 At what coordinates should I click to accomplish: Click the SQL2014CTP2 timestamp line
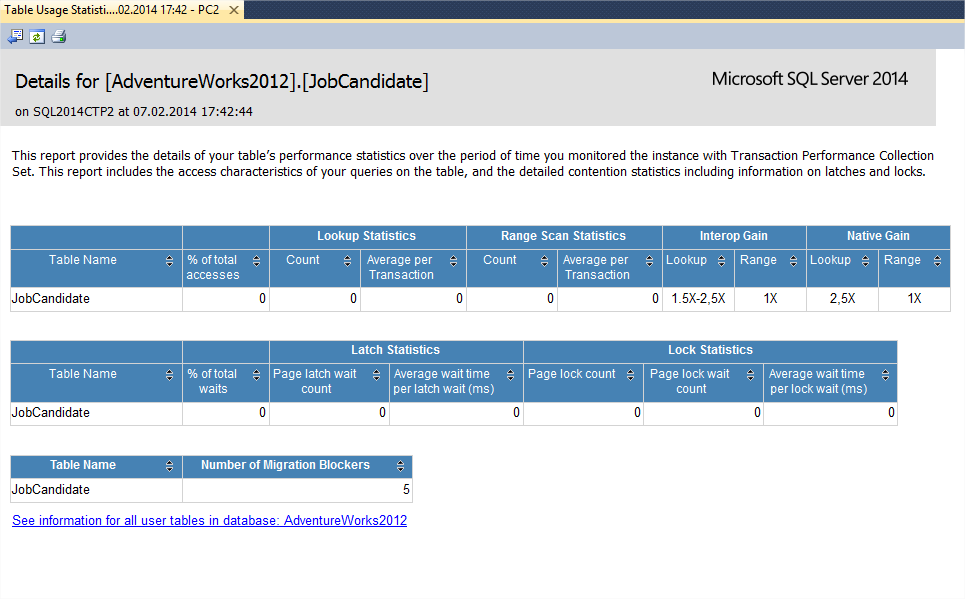click(x=134, y=112)
